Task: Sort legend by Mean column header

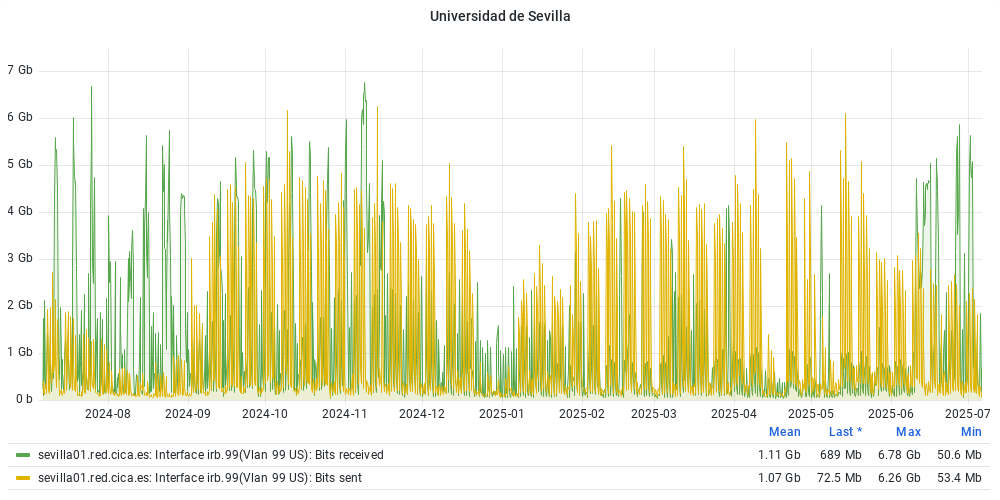Action: [x=784, y=432]
